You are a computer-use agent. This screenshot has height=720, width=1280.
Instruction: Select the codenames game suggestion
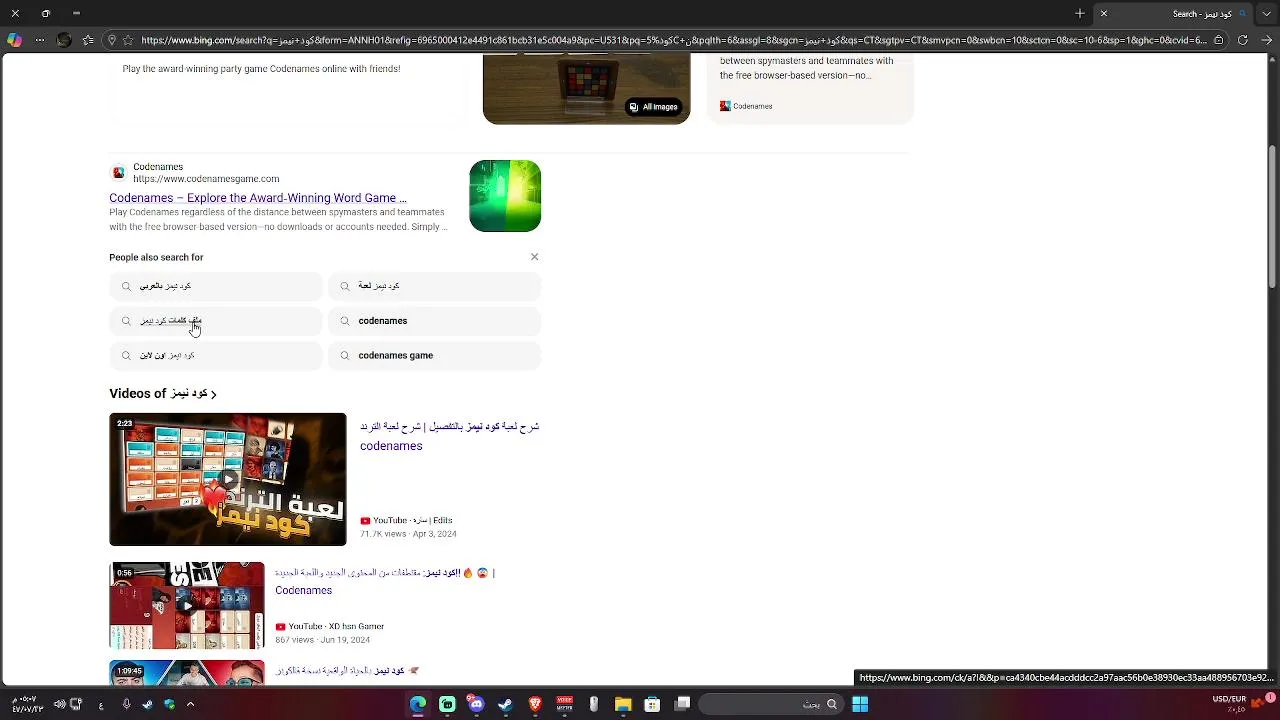434,355
